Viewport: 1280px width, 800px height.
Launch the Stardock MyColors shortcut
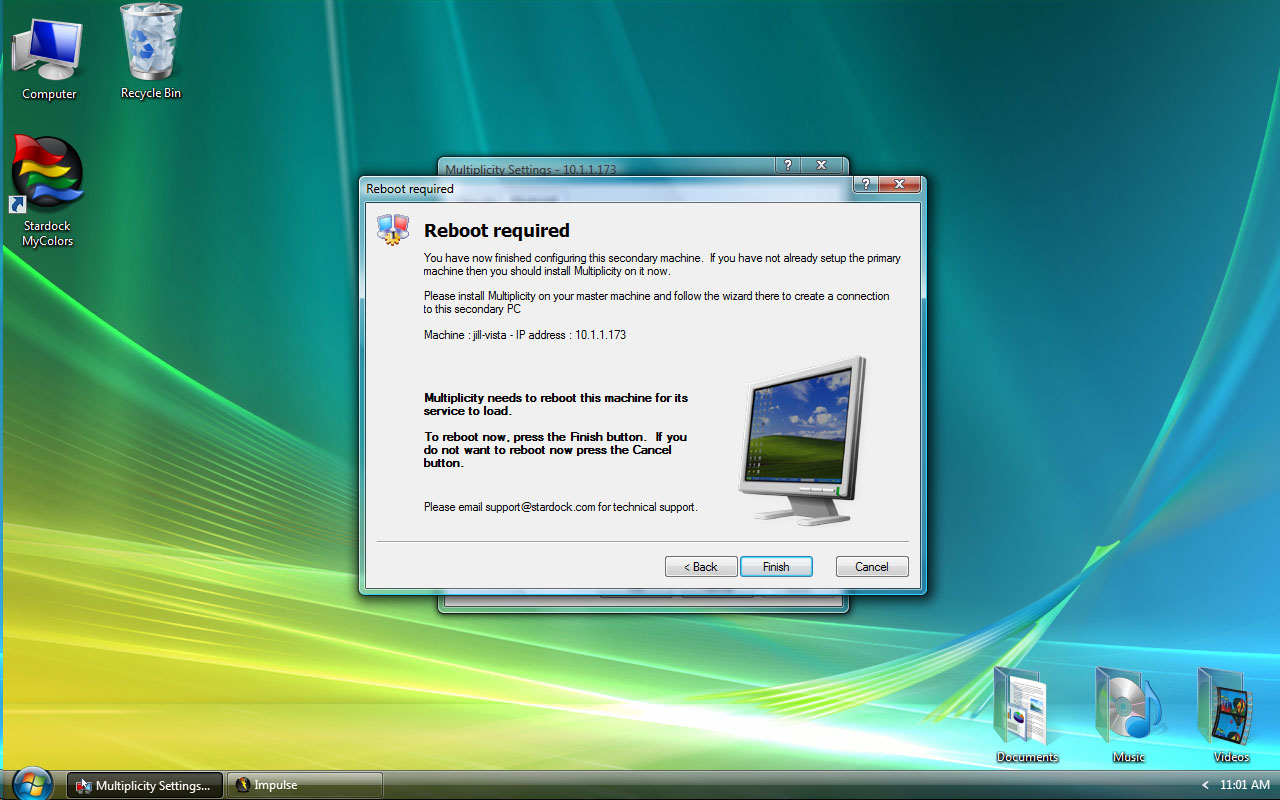pyautogui.click(x=47, y=192)
